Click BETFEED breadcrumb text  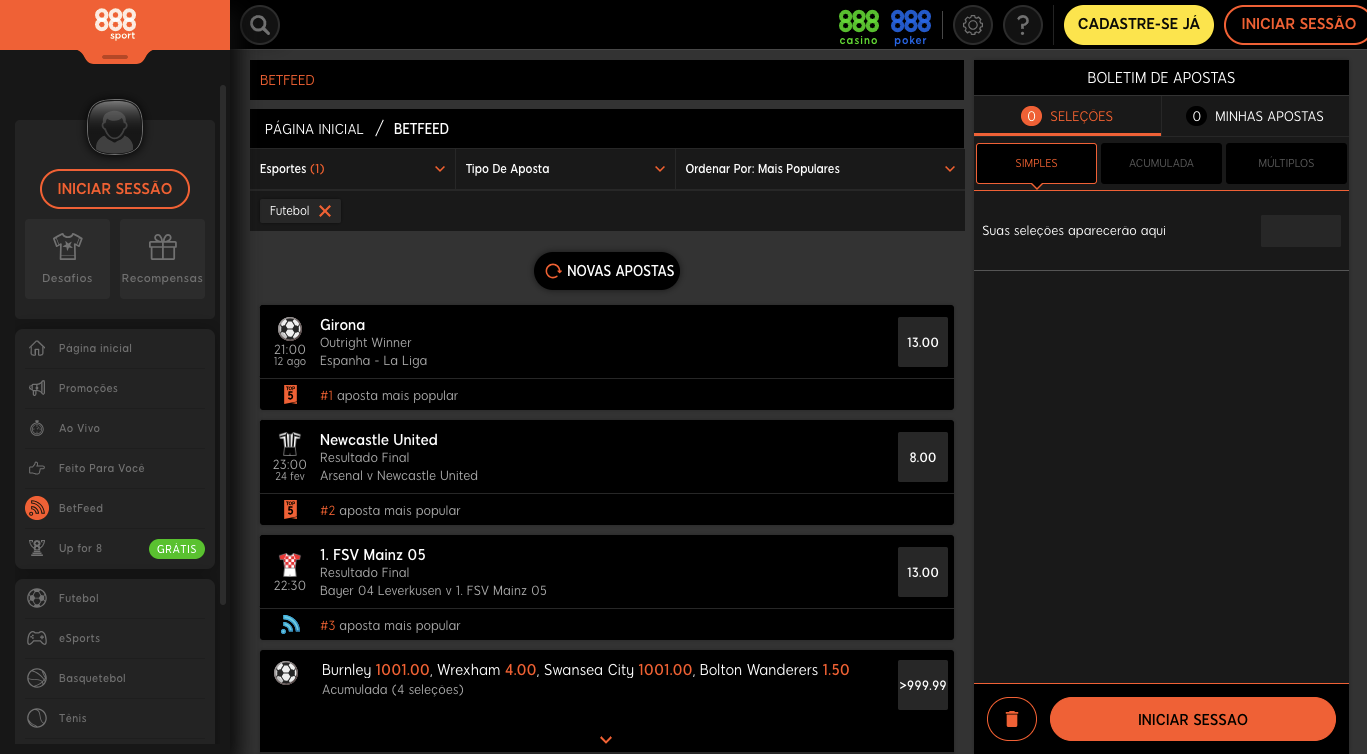coord(421,129)
